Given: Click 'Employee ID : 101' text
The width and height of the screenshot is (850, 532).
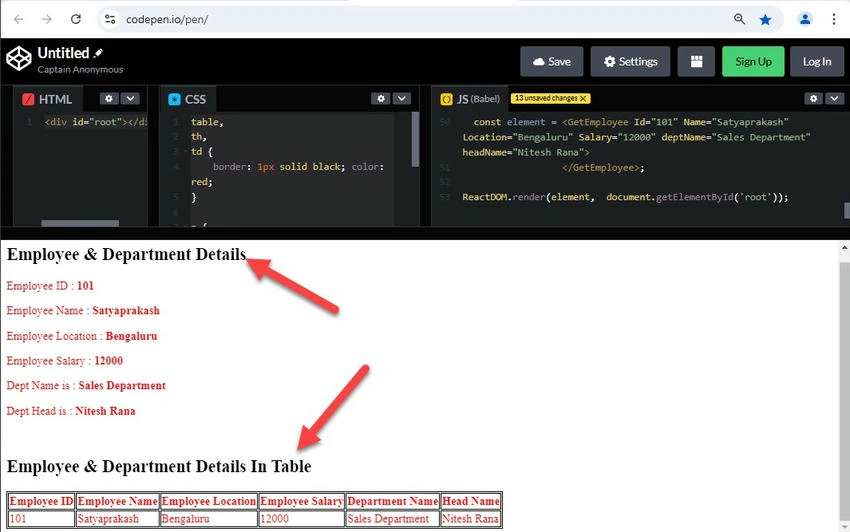Looking at the screenshot, I should 50,286.
